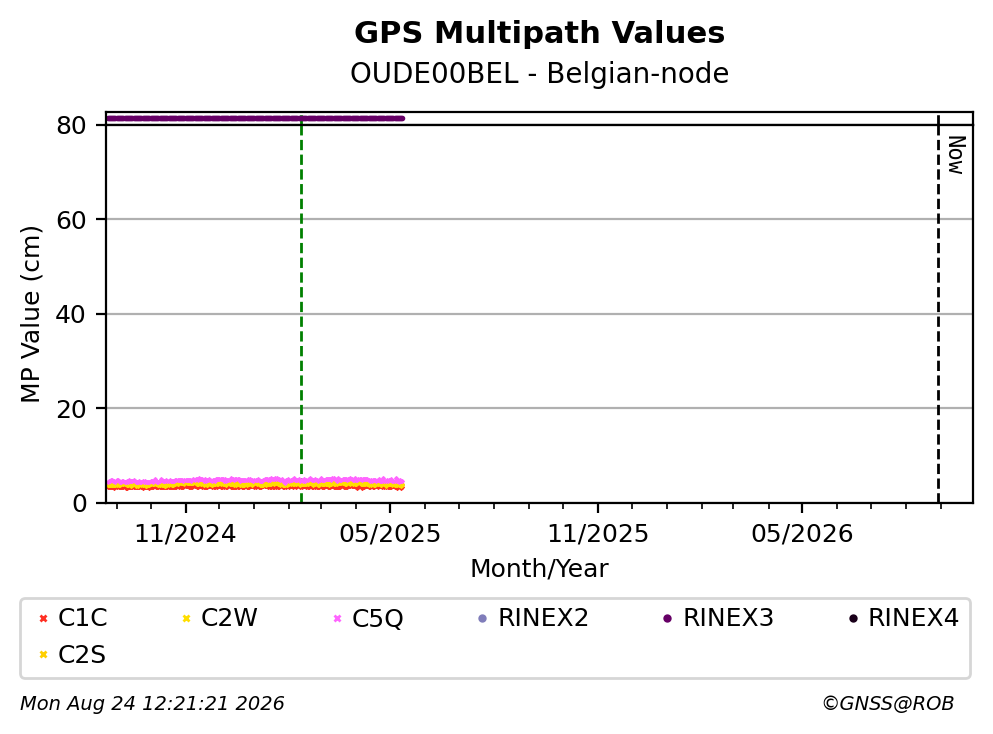Click the 05/2026 x-axis label

click(802, 534)
